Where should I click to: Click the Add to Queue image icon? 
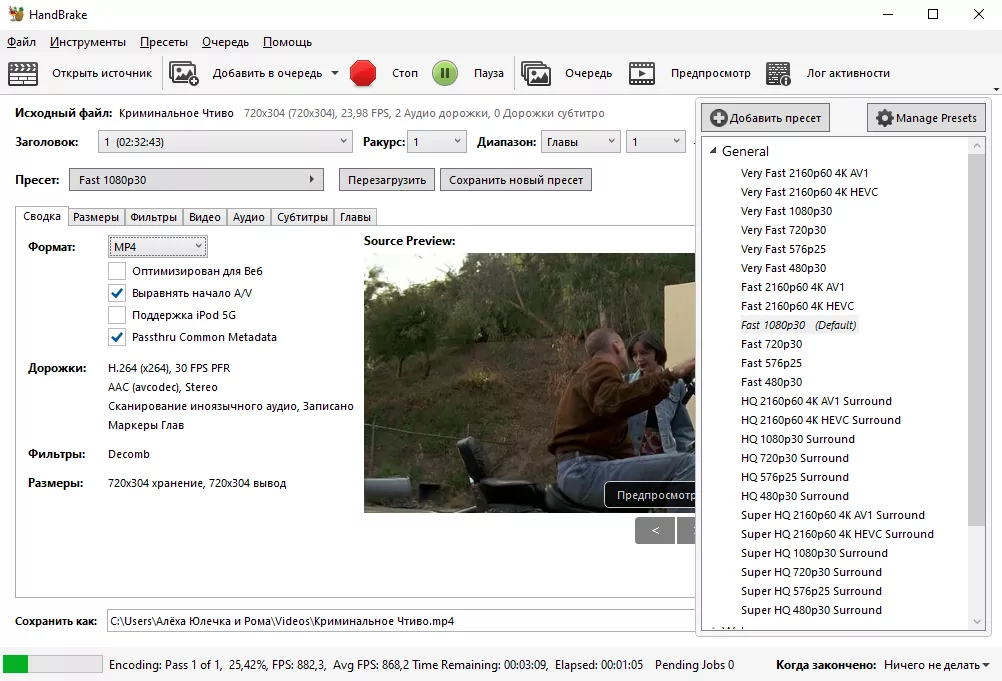pos(184,73)
